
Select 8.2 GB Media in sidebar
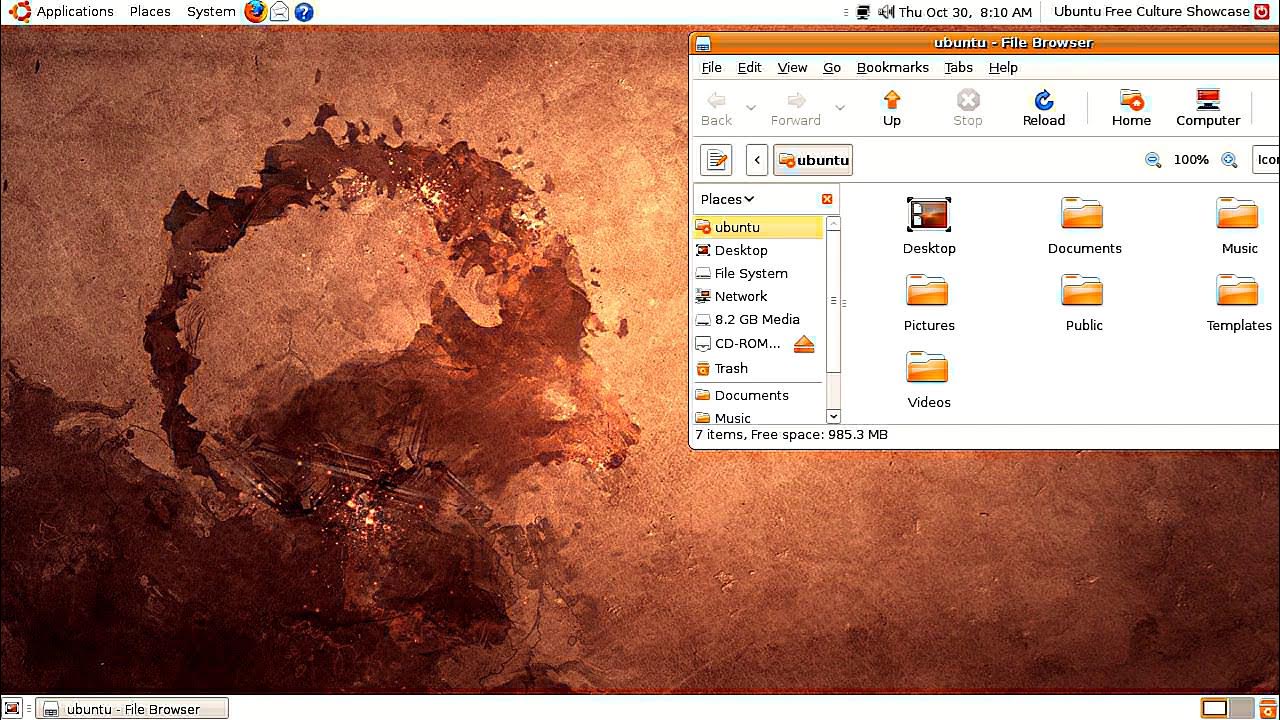(758, 319)
